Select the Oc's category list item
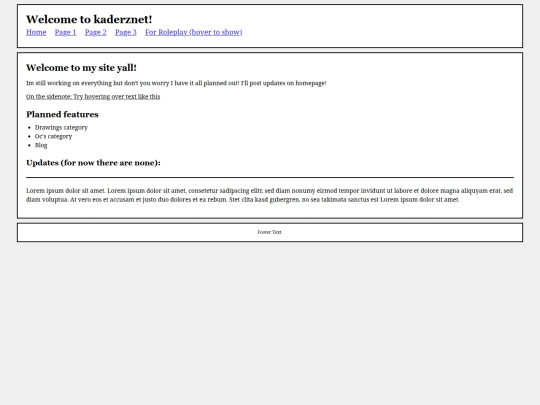The width and height of the screenshot is (540, 405). pos(53,136)
